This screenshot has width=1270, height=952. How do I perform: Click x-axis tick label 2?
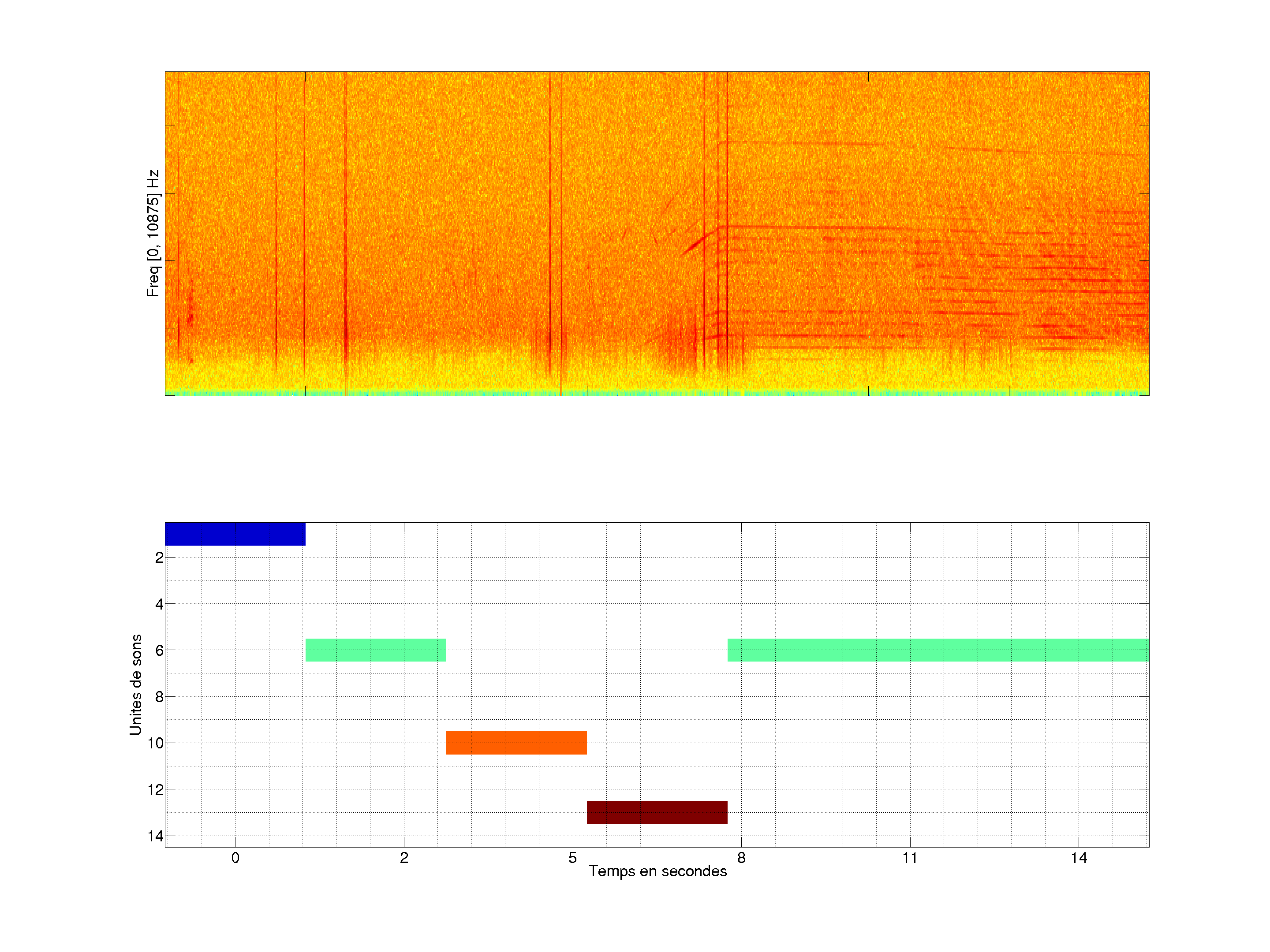pyautogui.click(x=403, y=858)
